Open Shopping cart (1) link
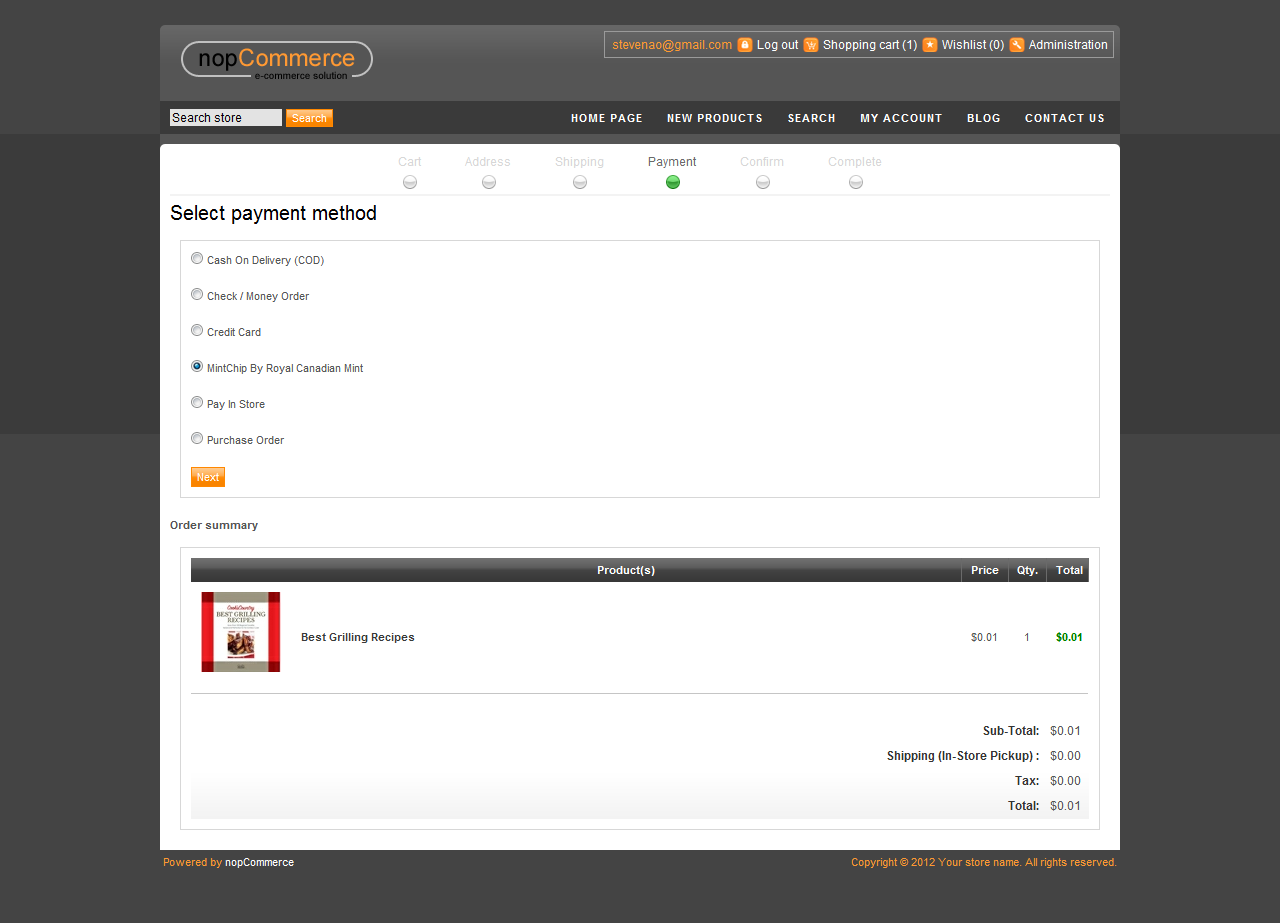Screen dimensions: 1280x923 (x=870, y=45)
